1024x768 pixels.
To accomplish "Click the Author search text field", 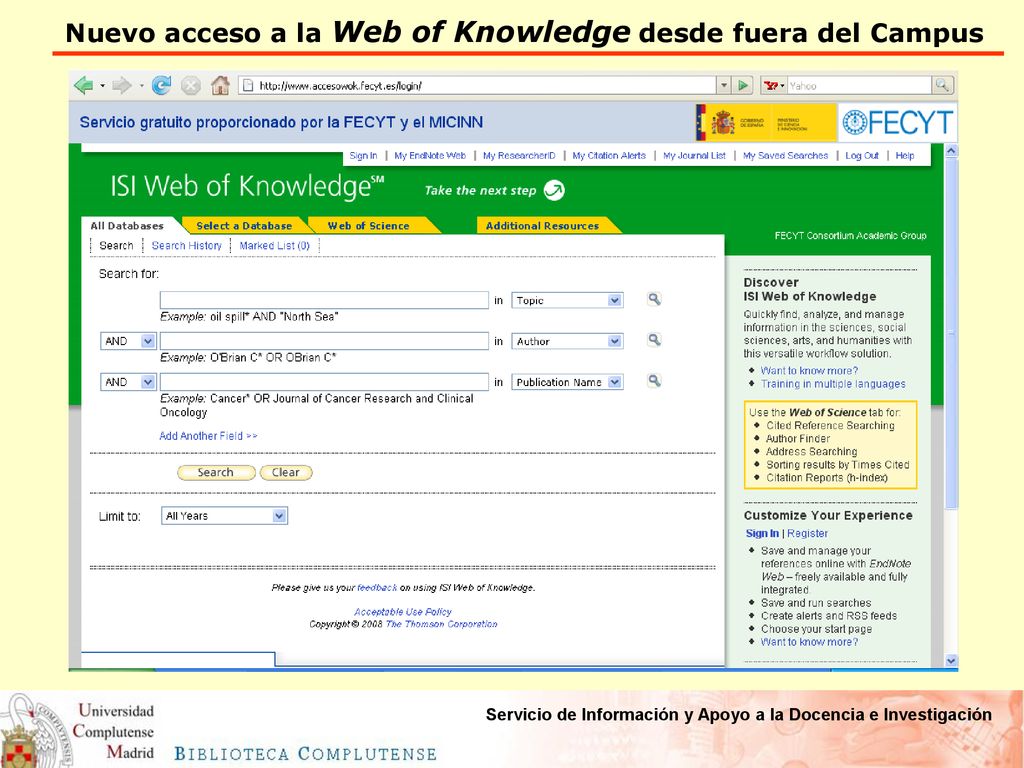I will click(x=324, y=341).
